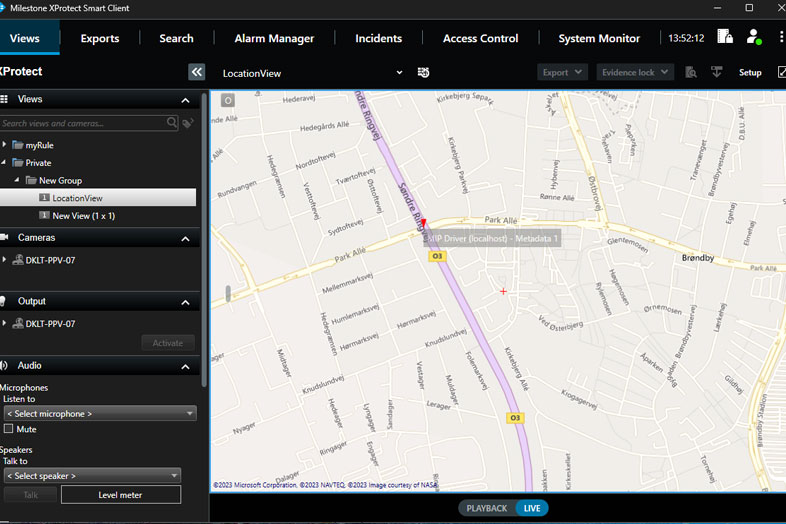Expand DKLT-PPV-07 under Cameras

pyautogui.click(x=5, y=259)
